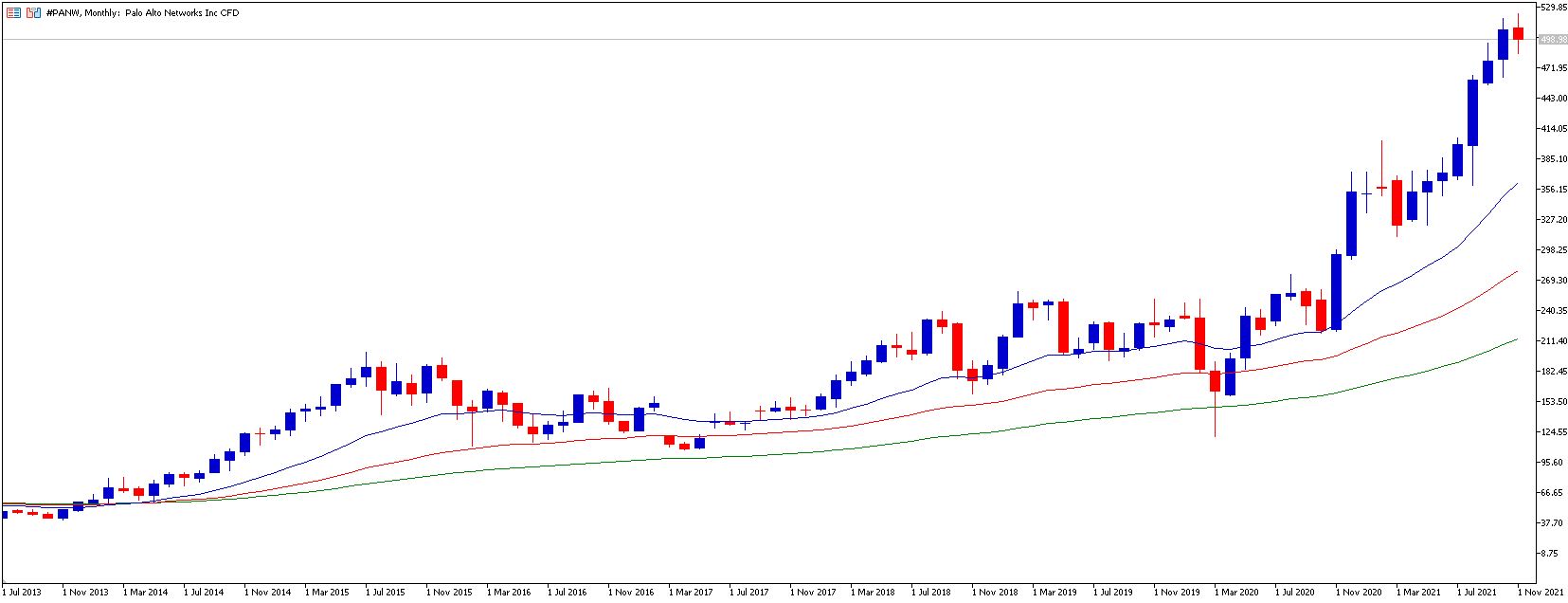This screenshot has height=603, width=1568.
Task: Open the Depth of Market icon
Action: pos(13,13)
